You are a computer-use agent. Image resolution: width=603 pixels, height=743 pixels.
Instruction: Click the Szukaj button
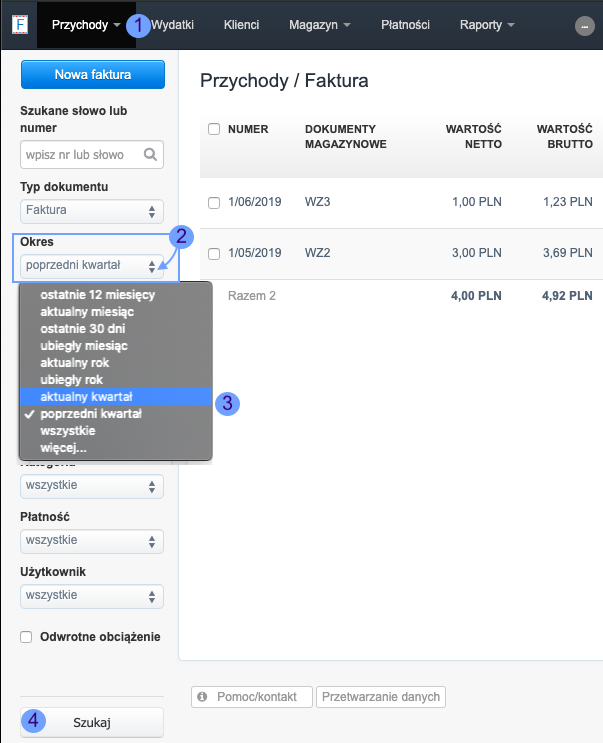point(92,722)
